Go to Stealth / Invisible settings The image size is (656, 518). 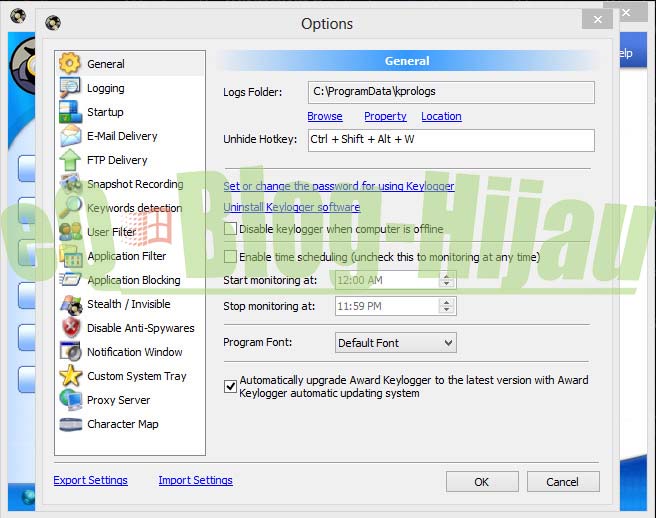point(130,304)
